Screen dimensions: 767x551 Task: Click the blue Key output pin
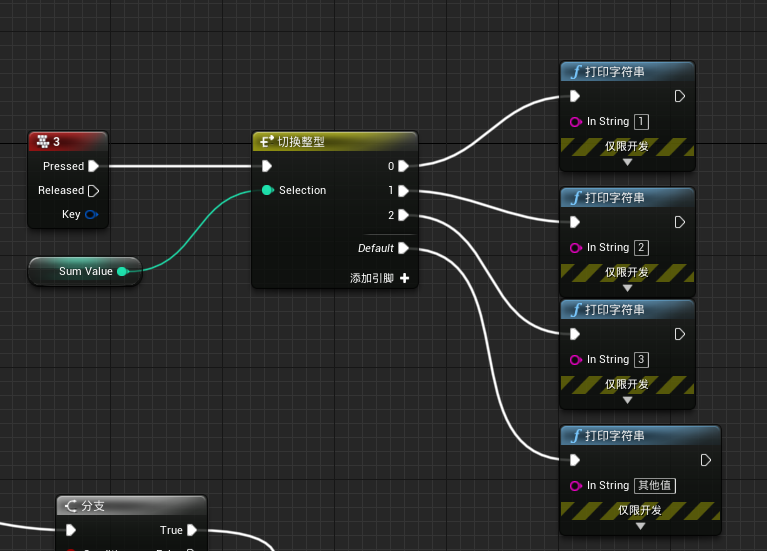91,214
